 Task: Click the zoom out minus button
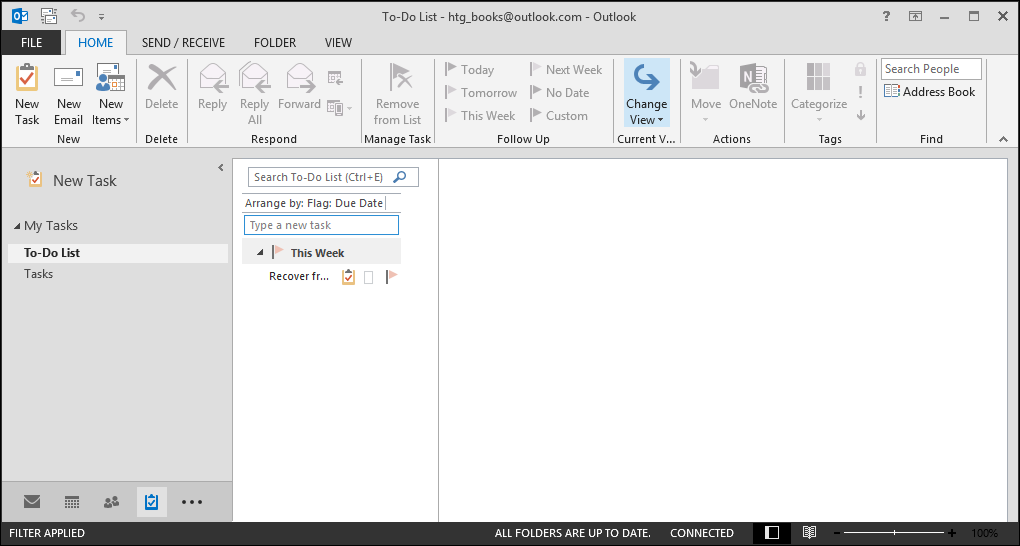(x=837, y=532)
